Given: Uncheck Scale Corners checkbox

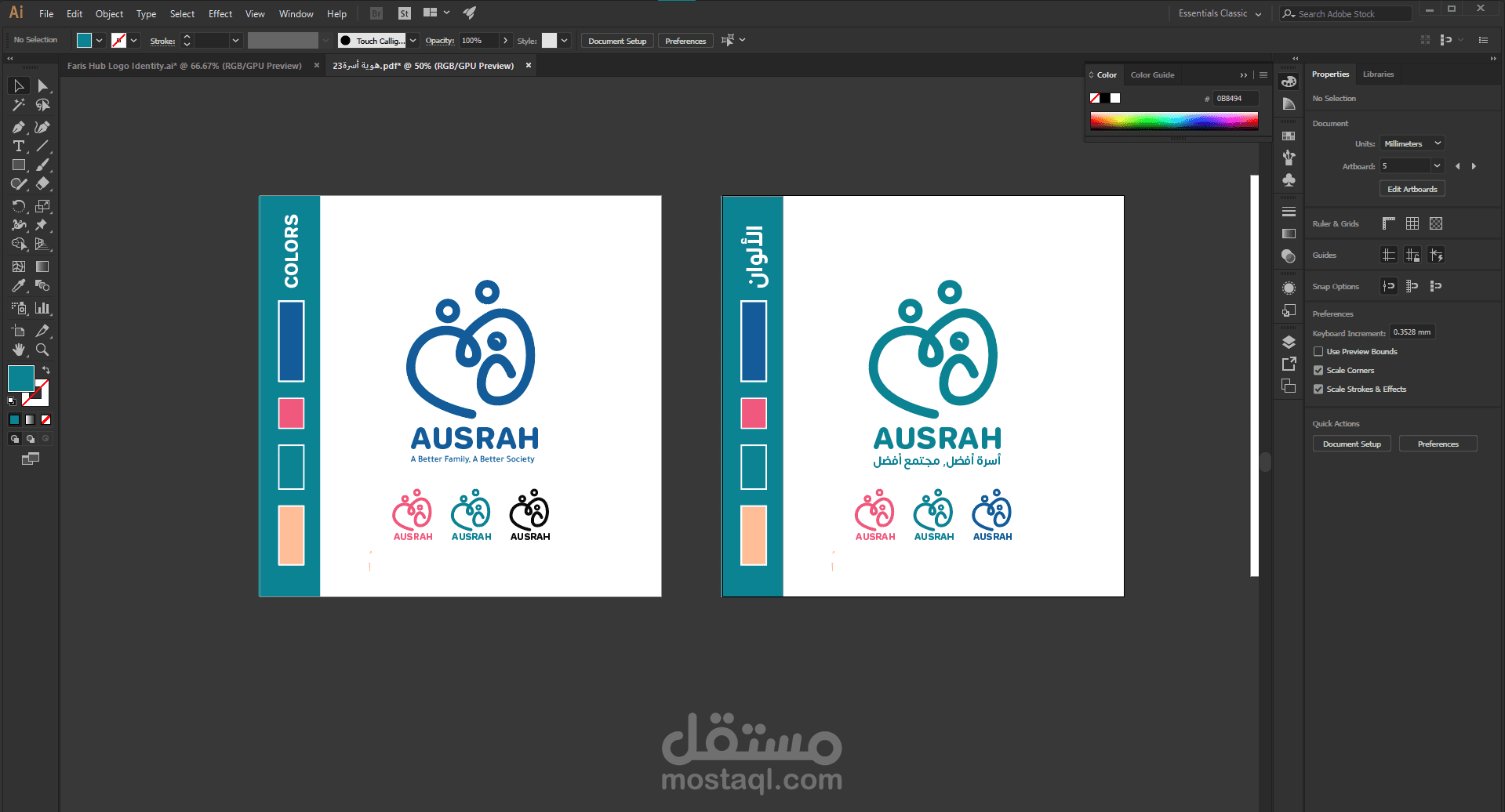Looking at the screenshot, I should [x=1318, y=371].
